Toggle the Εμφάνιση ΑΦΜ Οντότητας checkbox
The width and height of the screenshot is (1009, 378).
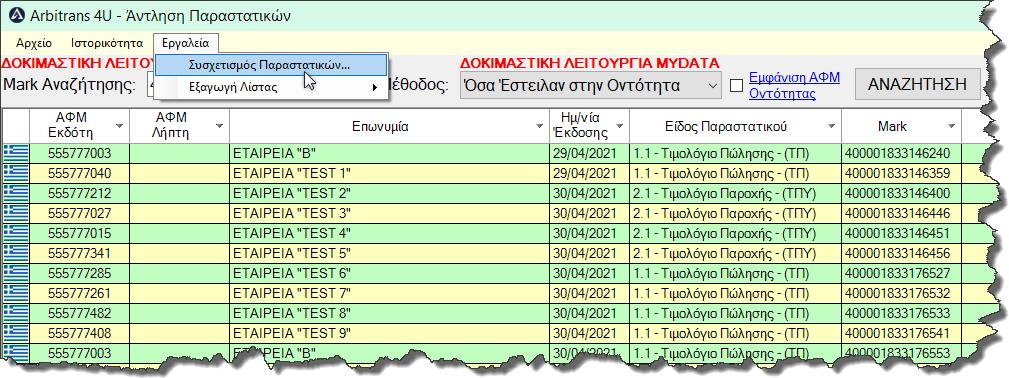(737, 86)
